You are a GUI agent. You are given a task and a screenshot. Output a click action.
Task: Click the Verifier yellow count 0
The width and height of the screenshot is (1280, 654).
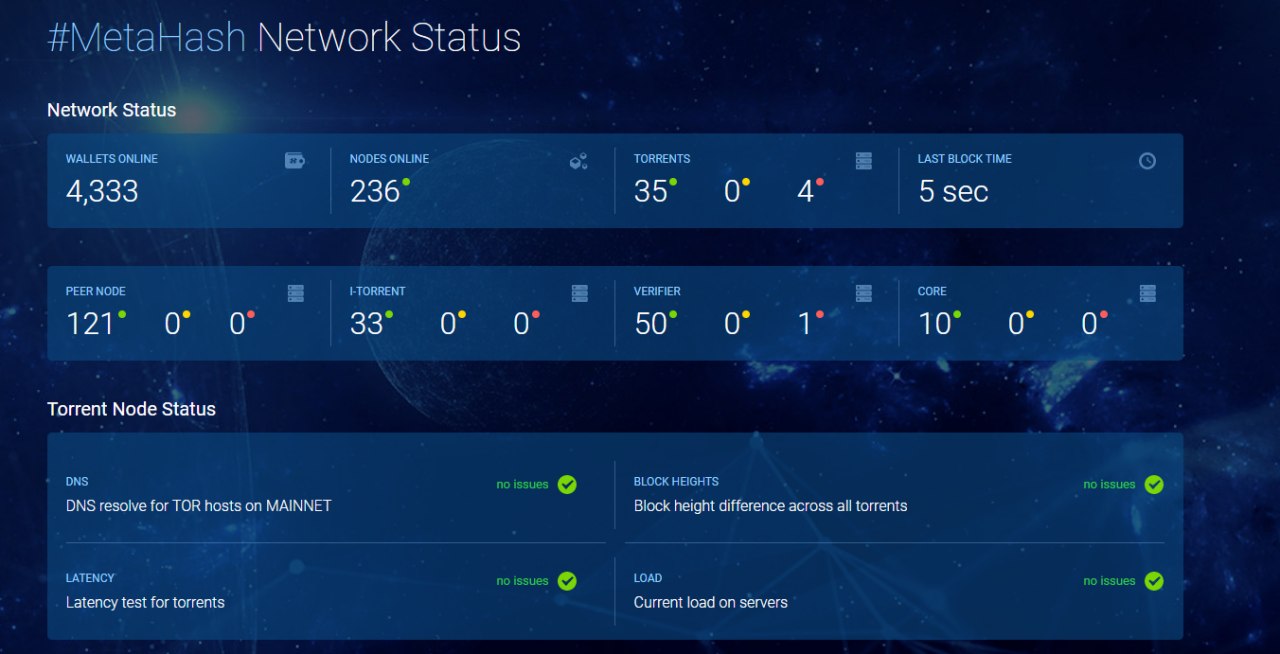pos(732,324)
